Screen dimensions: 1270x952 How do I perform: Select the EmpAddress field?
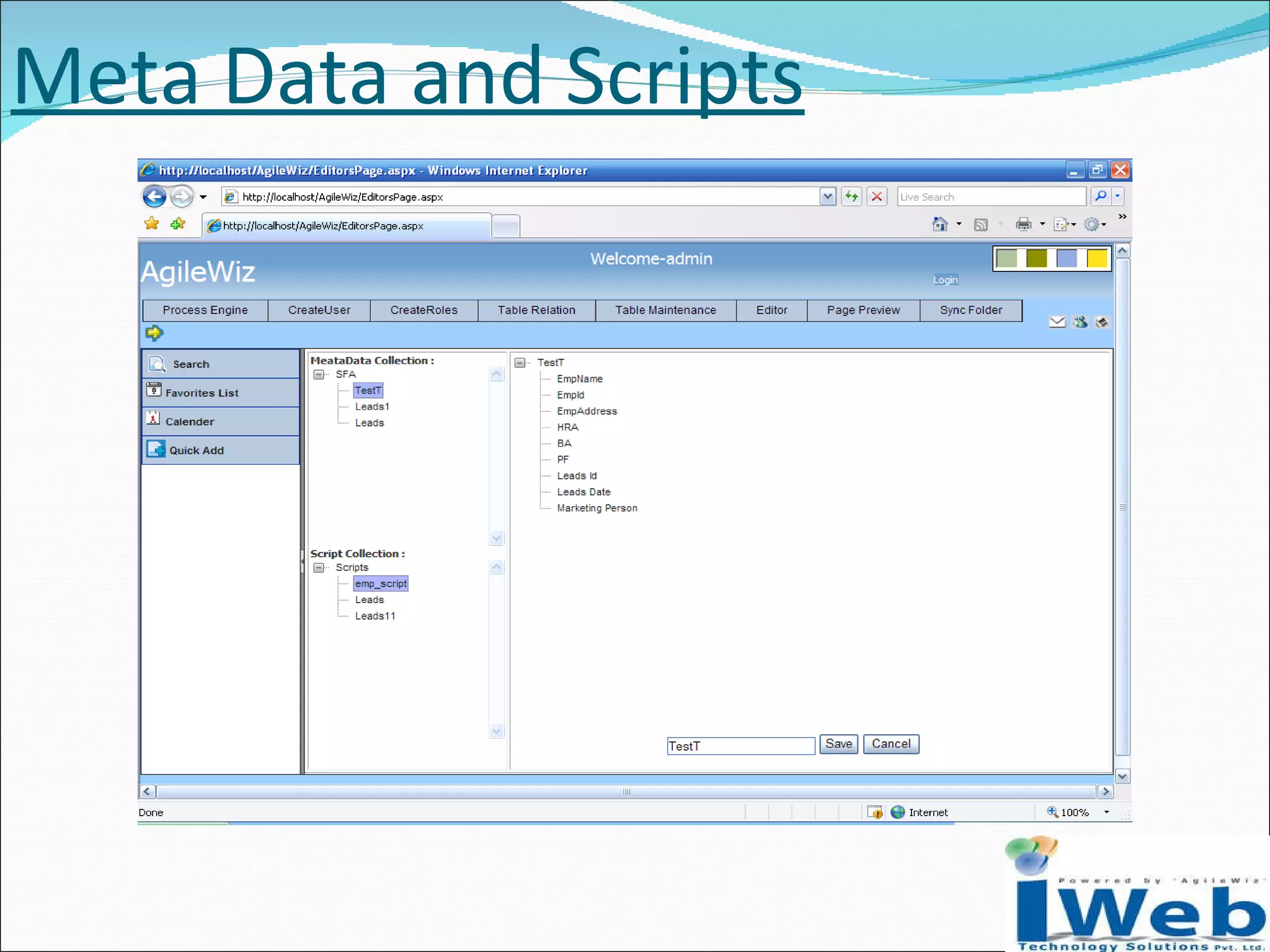pyautogui.click(x=587, y=411)
